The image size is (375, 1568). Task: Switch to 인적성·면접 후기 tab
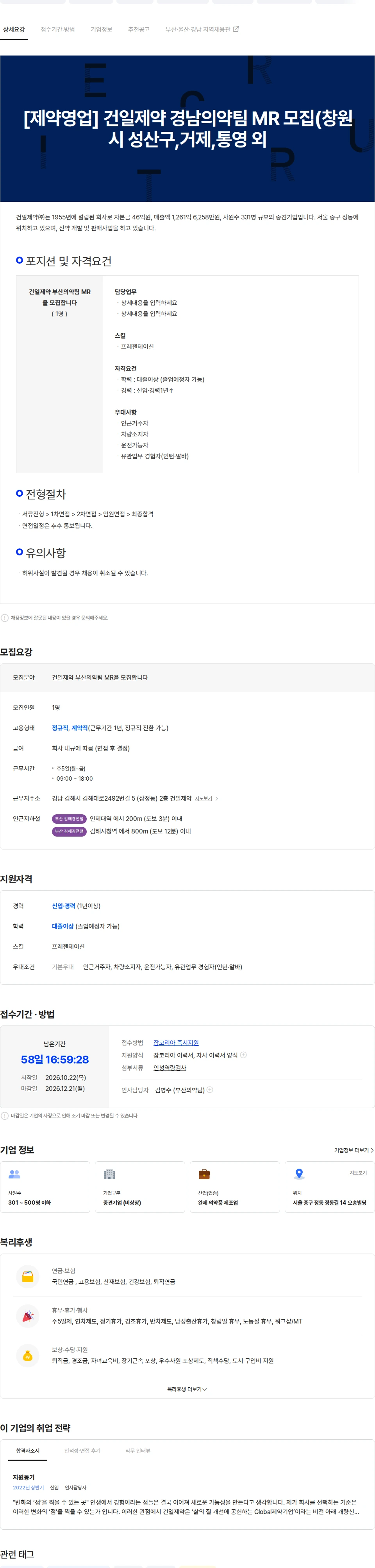pyautogui.click(x=82, y=1451)
